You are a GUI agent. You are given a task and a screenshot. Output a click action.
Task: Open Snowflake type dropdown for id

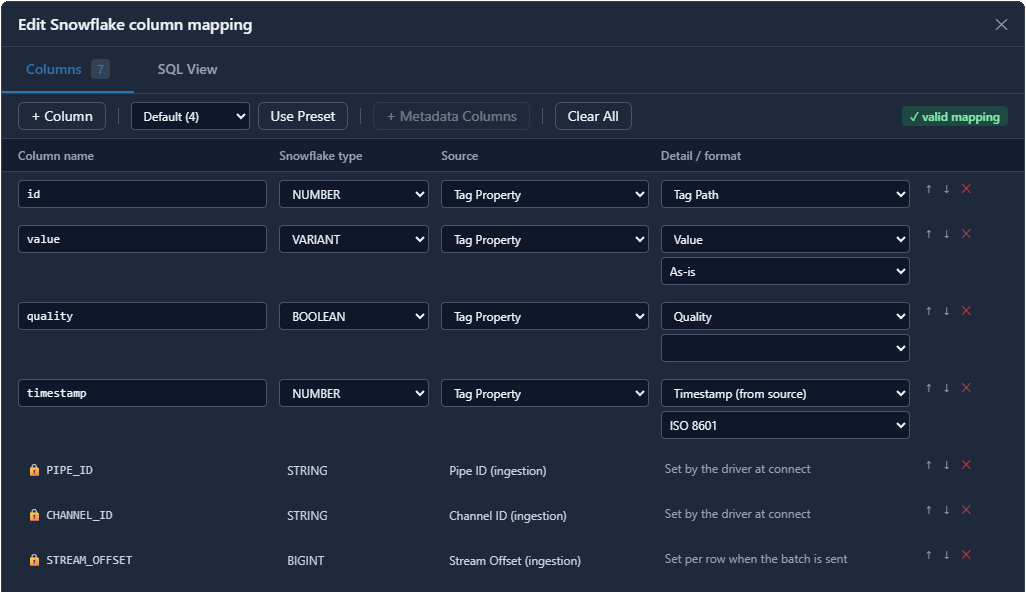(354, 194)
